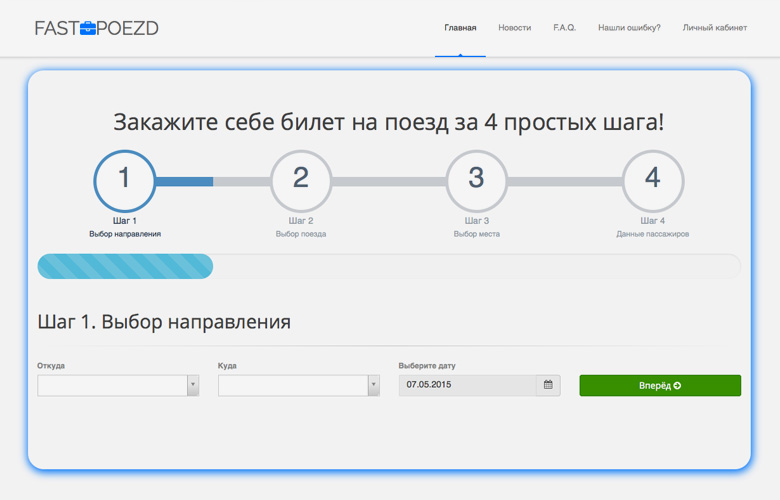This screenshot has width=780, height=500.
Task: Select step 3 circle in wizard
Action: click(x=476, y=180)
